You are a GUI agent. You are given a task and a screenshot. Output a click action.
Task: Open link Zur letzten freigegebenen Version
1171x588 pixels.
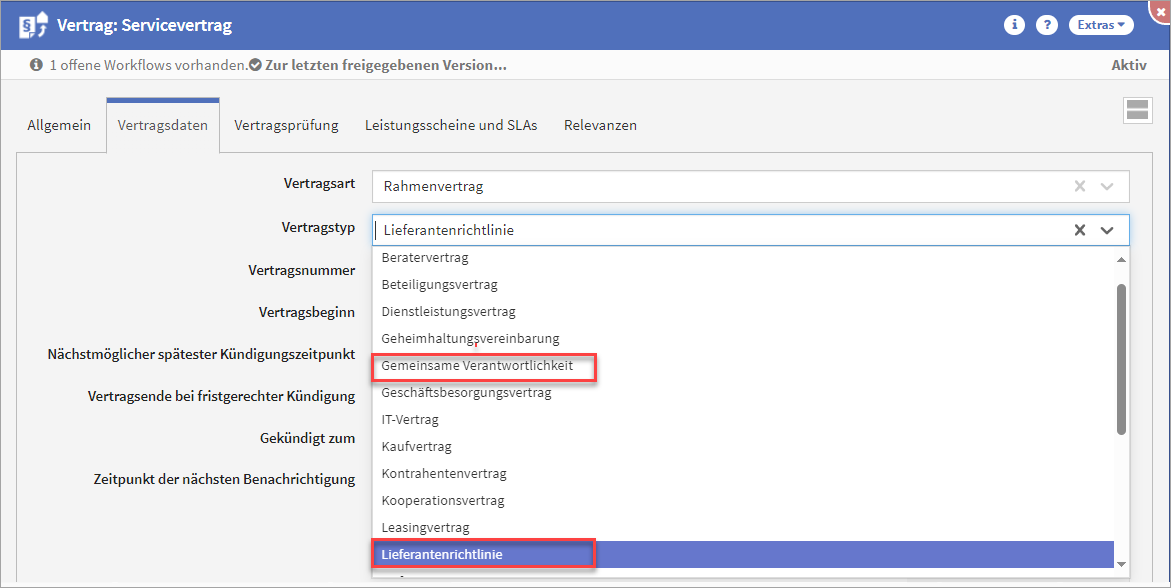[x=385, y=65]
